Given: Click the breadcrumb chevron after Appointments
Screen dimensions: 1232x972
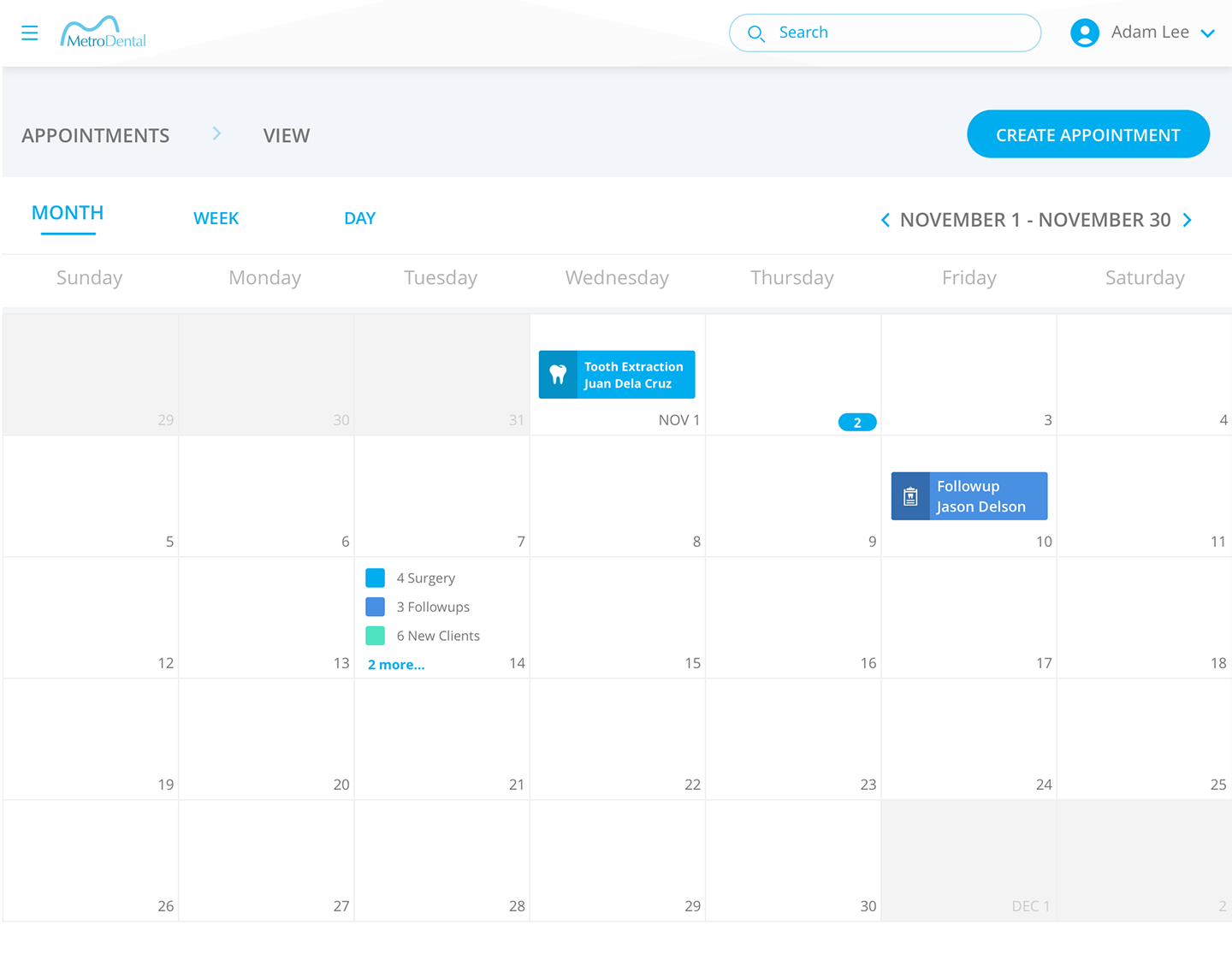Looking at the screenshot, I should tap(216, 133).
